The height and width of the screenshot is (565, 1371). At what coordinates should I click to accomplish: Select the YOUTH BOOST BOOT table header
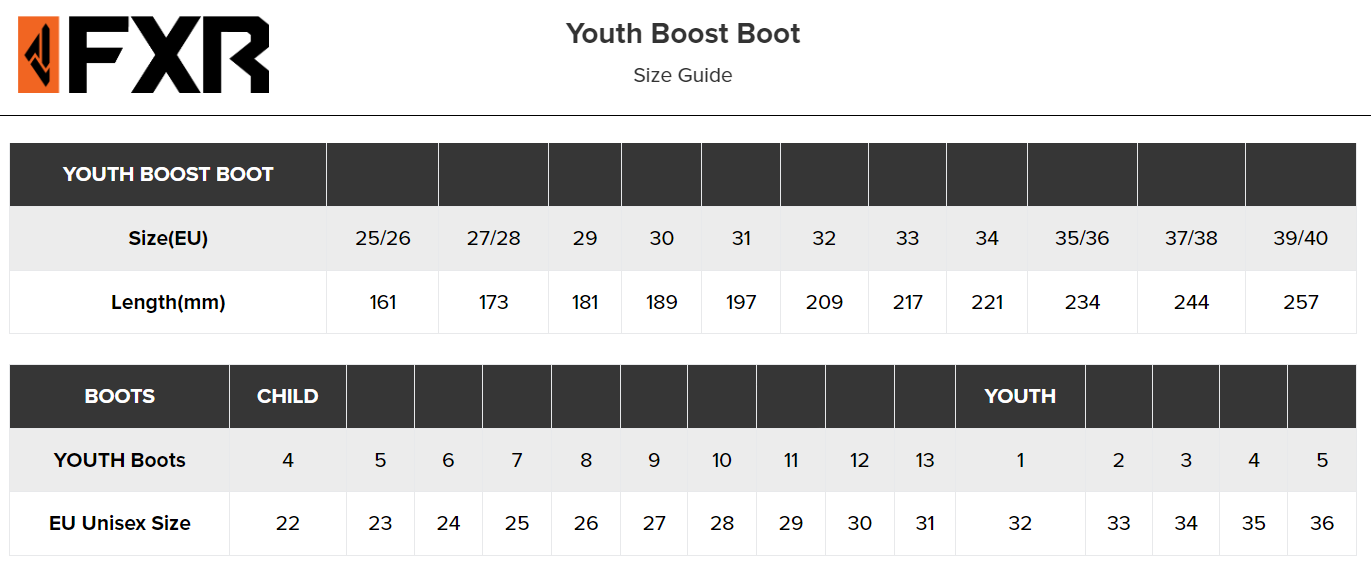[x=168, y=174]
